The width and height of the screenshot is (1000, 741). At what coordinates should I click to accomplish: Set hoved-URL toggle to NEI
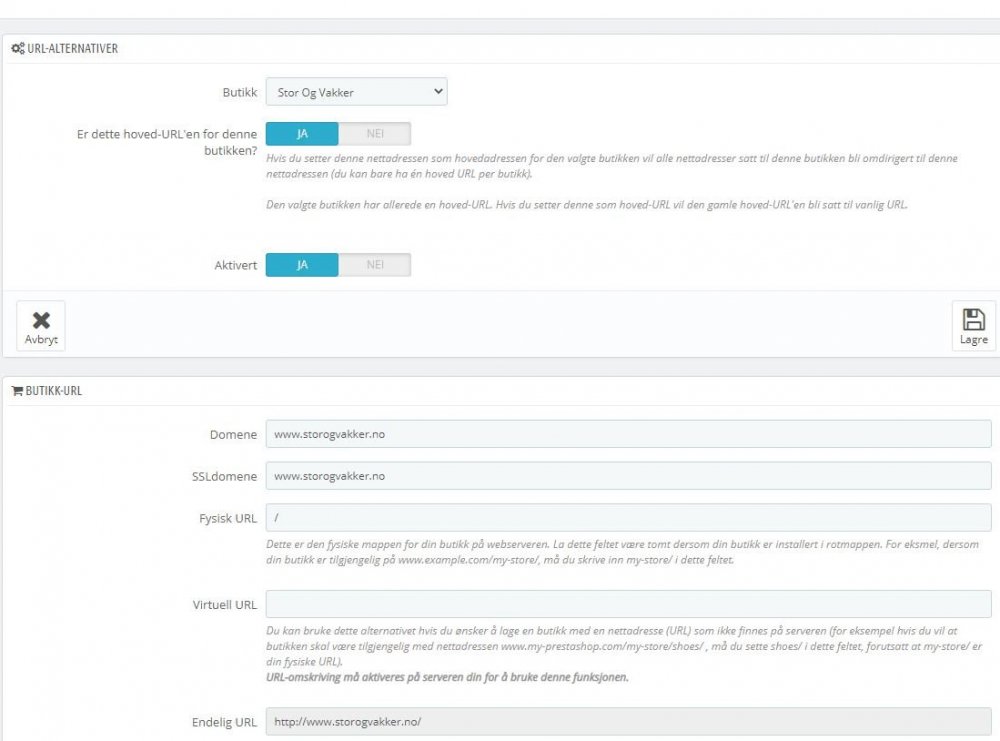tap(375, 134)
